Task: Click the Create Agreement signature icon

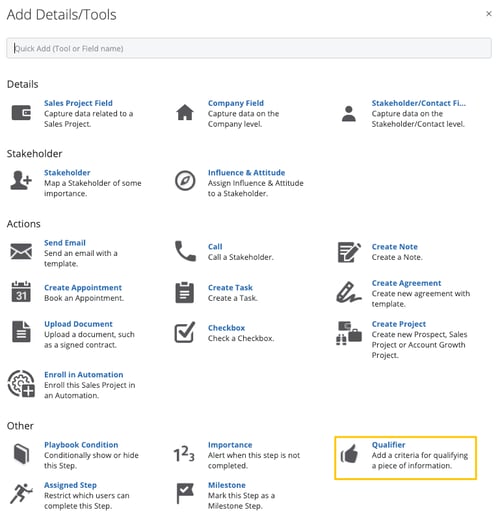Action: 349,292
